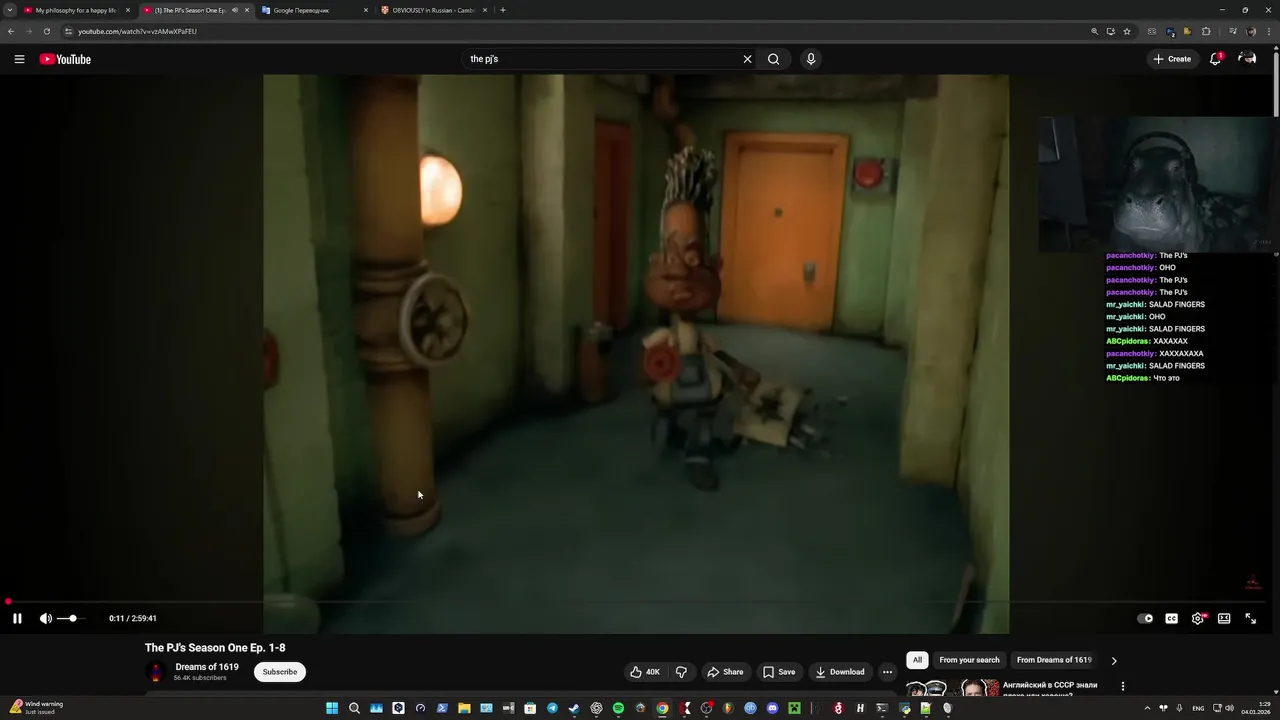
Task: Select the 'All' filter chip
Action: (917, 660)
